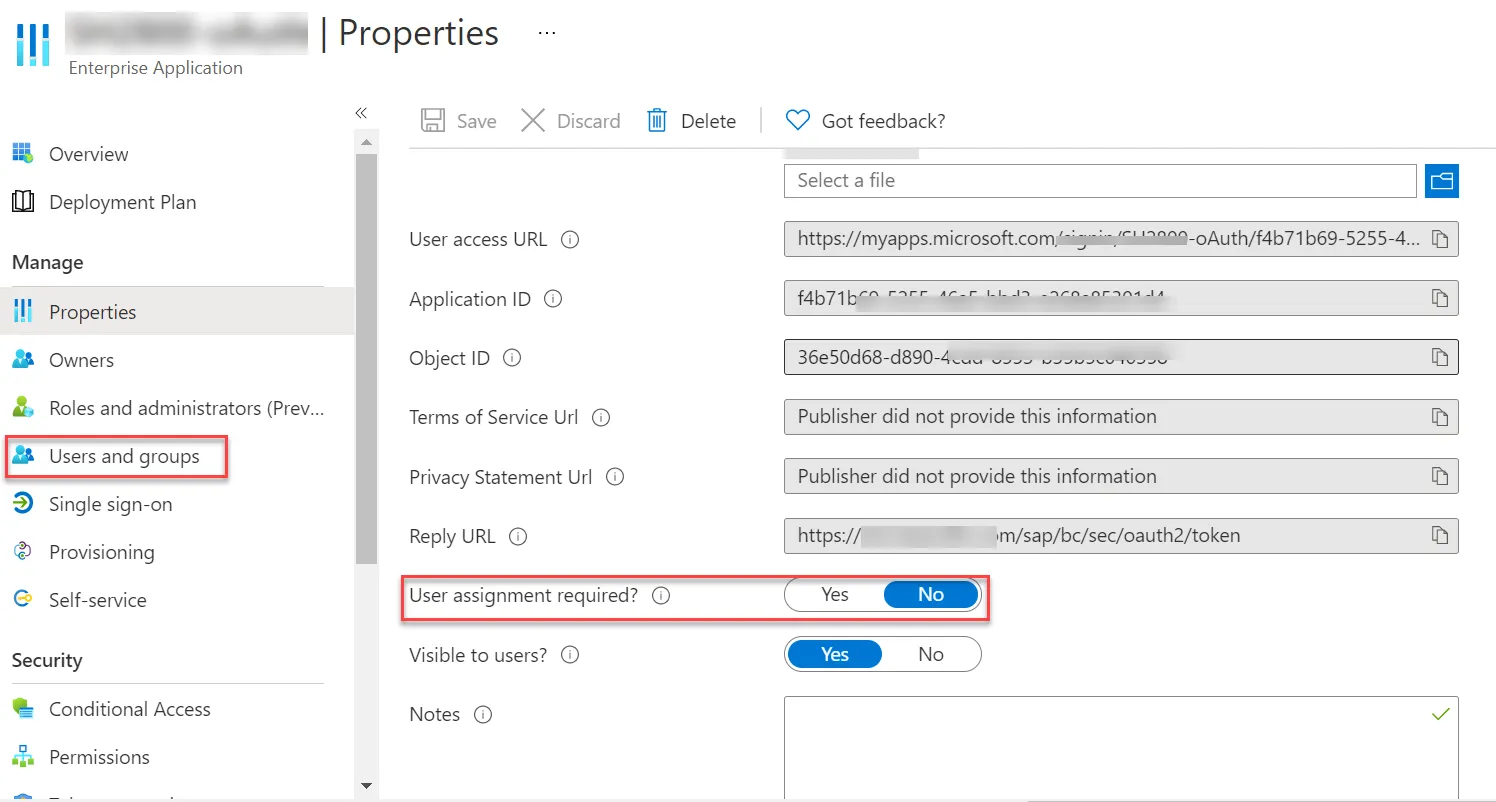Click inside the Notes text area
1496x802 pixels.
point(1121,748)
